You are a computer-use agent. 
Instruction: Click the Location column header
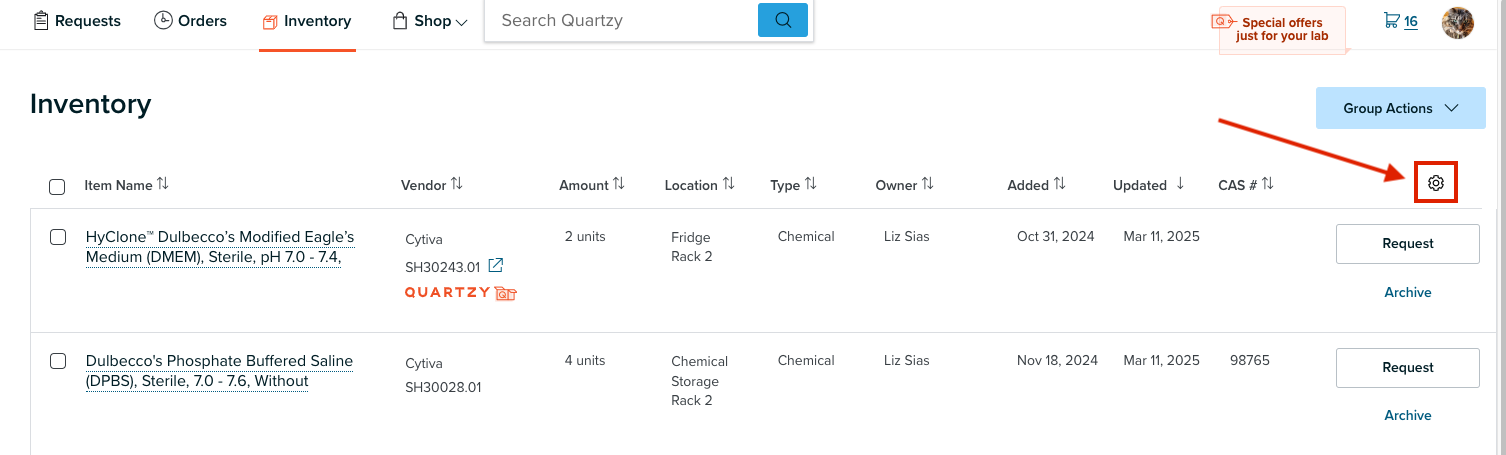pyautogui.click(x=691, y=185)
